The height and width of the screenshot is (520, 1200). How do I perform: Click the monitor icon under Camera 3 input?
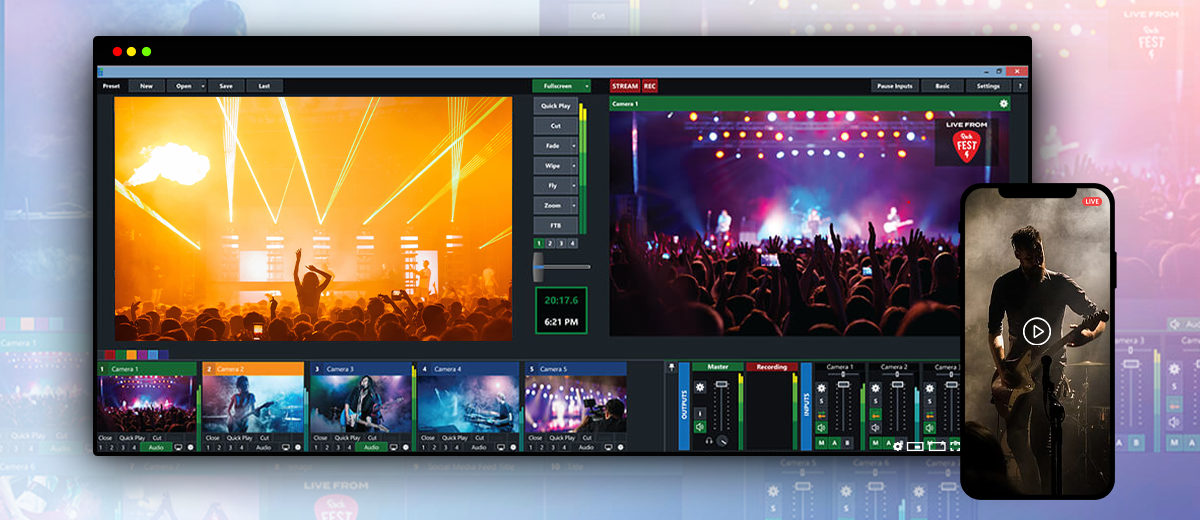(393, 447)
